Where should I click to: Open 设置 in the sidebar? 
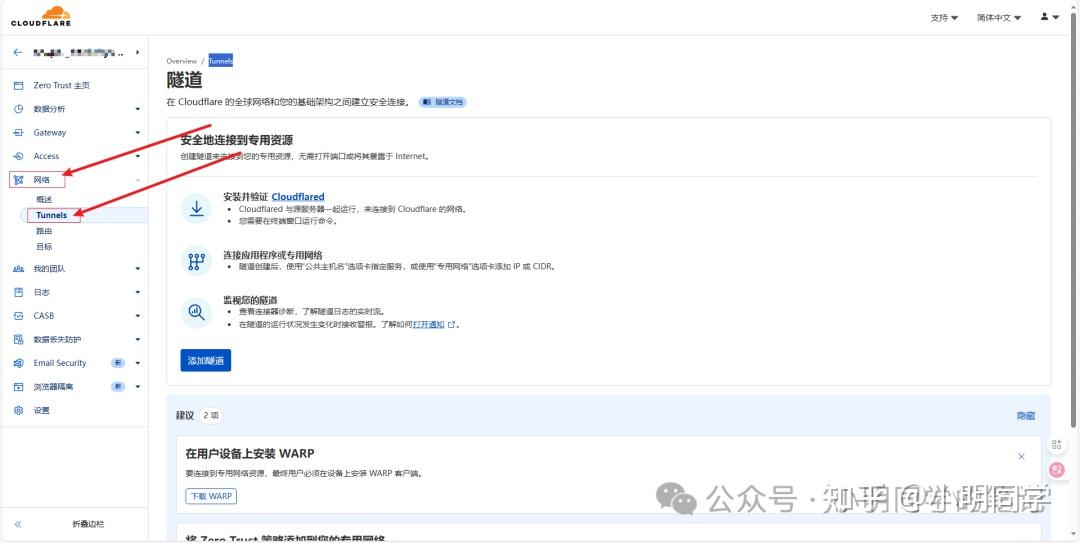point(41,410)
